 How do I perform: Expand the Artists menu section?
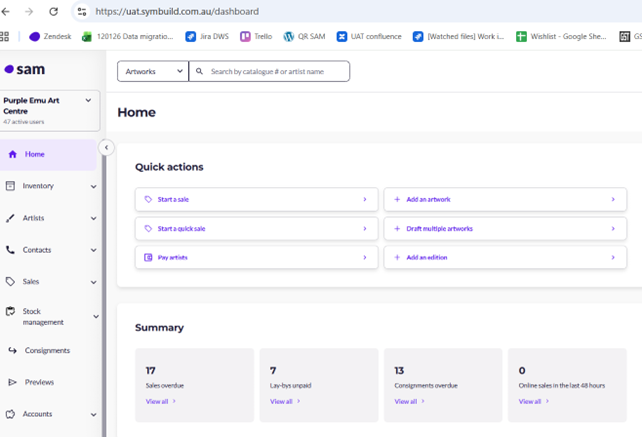pyautogui.click(x=93, y=219)
